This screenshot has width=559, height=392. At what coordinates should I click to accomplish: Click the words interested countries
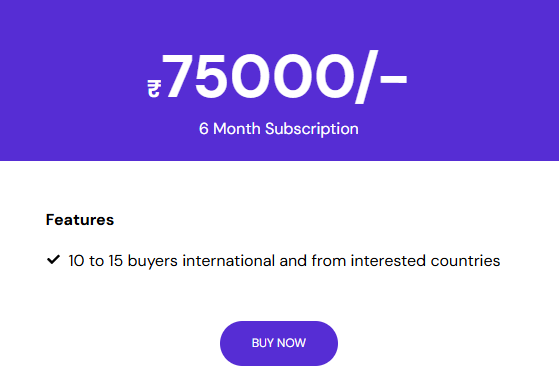pos(425,261)
